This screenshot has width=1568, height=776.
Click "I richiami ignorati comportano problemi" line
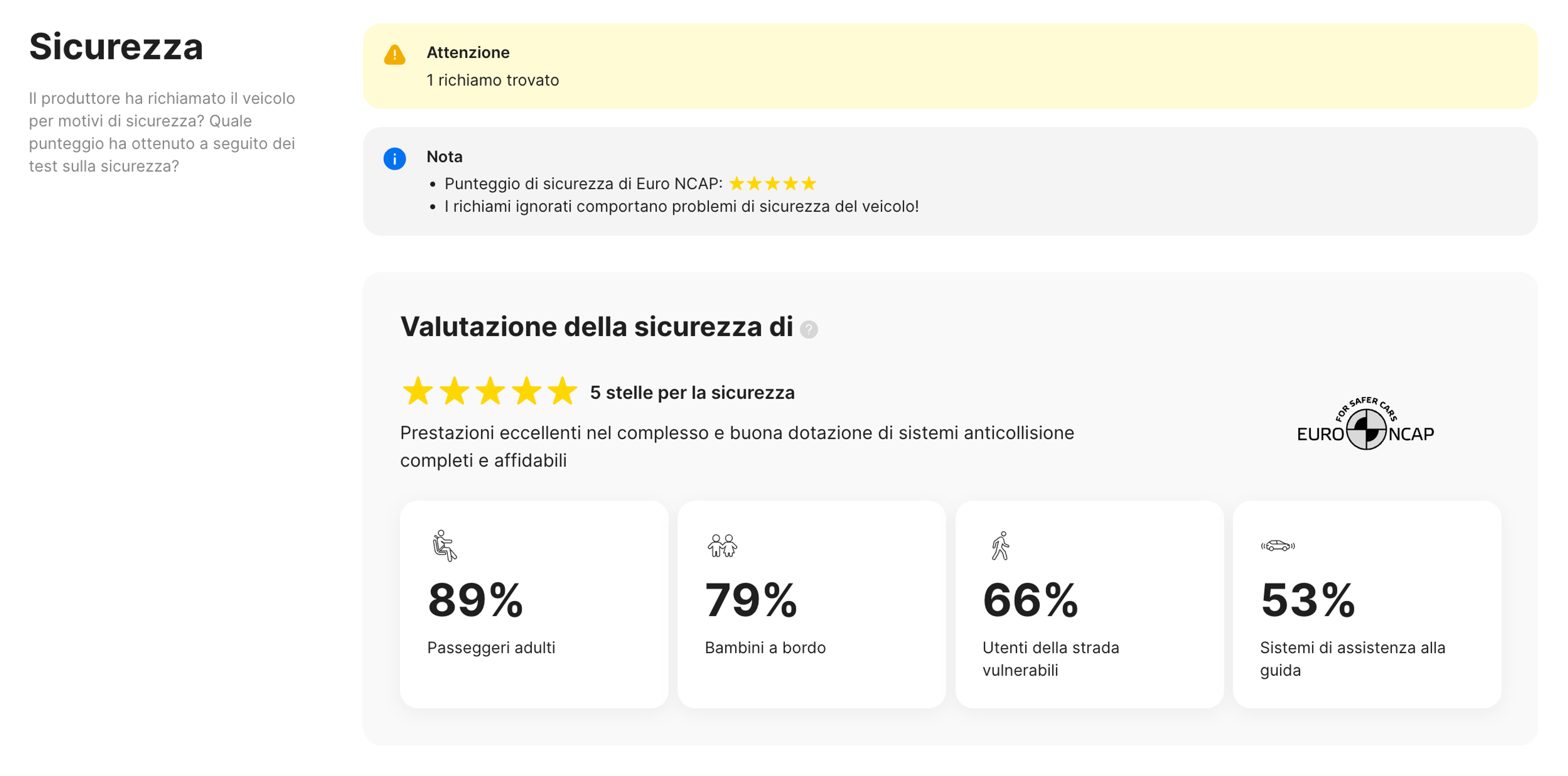[x=681, y=206]
